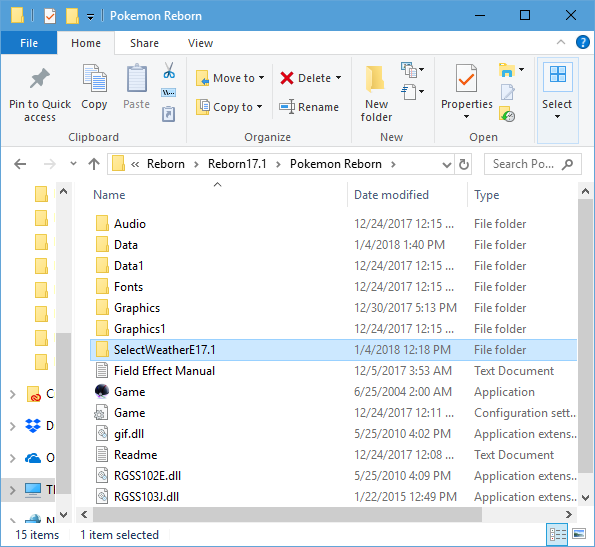Open the Properties ribbon button
This screenshot has width=595, height=547.
(x=466, y=91)
